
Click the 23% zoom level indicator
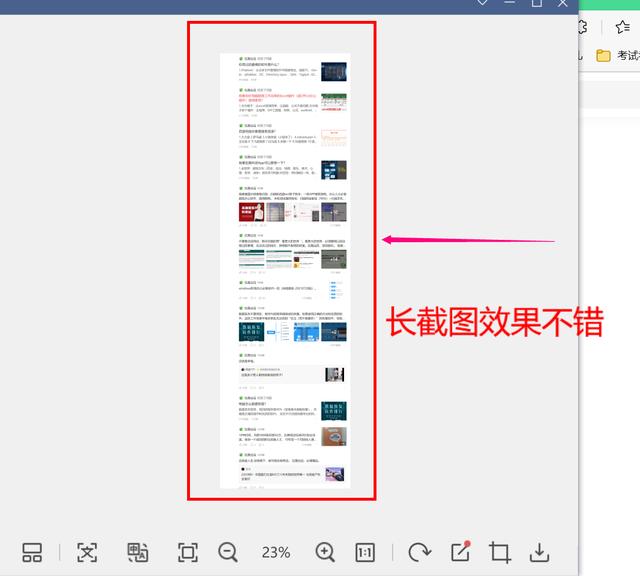click(276, 552)
